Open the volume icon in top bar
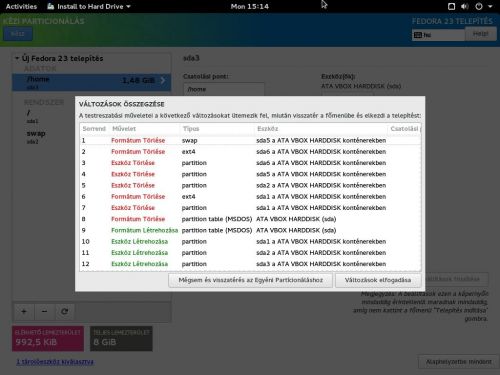500x375 pixels. tap(465, 6)
